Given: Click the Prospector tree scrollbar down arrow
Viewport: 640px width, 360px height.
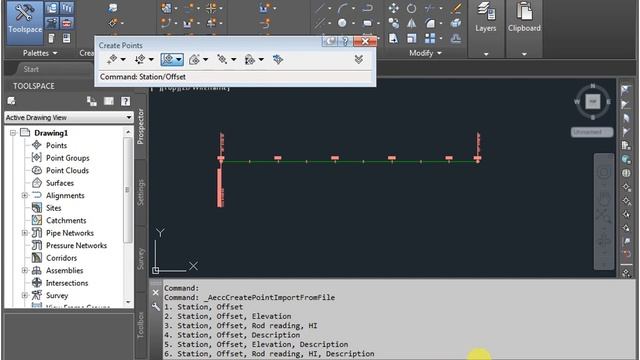Looking at the screenshot, I should click(x=128, y=302).
